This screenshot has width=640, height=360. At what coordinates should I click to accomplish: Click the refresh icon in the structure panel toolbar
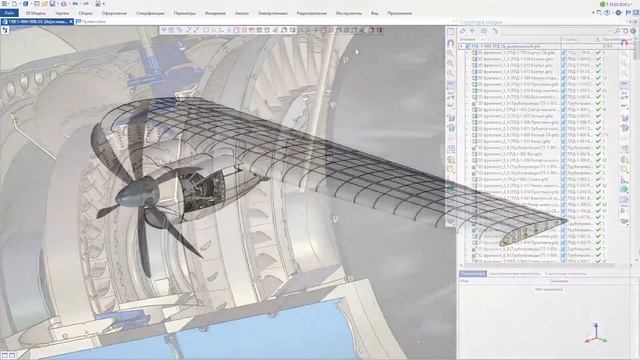(x=462, y=31)
